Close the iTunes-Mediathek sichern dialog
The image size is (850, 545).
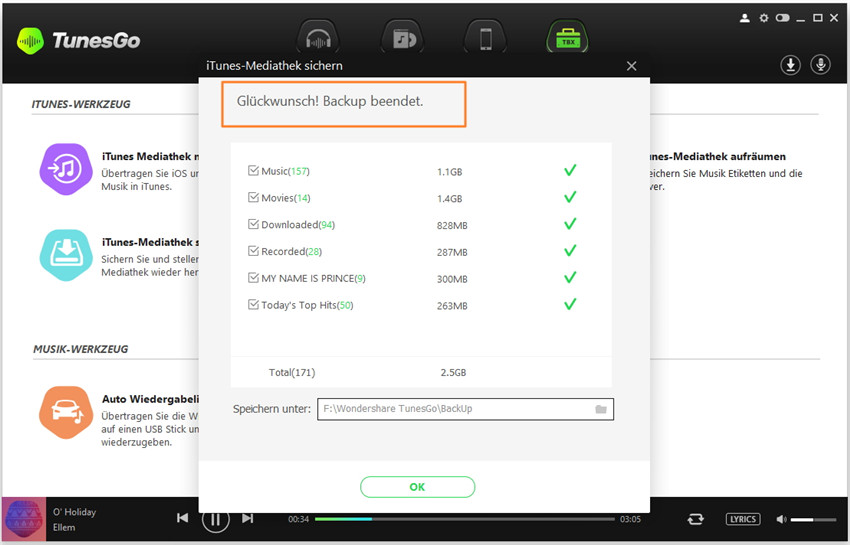632,66
